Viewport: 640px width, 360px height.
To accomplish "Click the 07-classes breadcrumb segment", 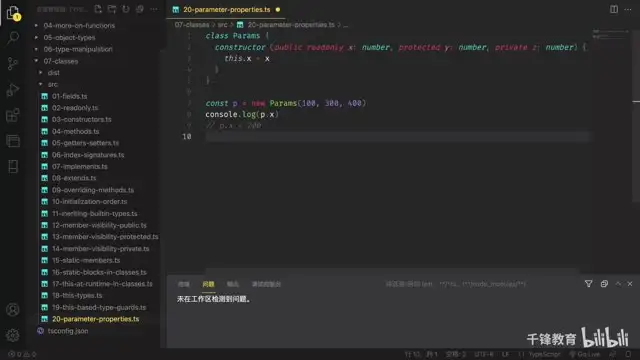I will (x=192, y=25).
